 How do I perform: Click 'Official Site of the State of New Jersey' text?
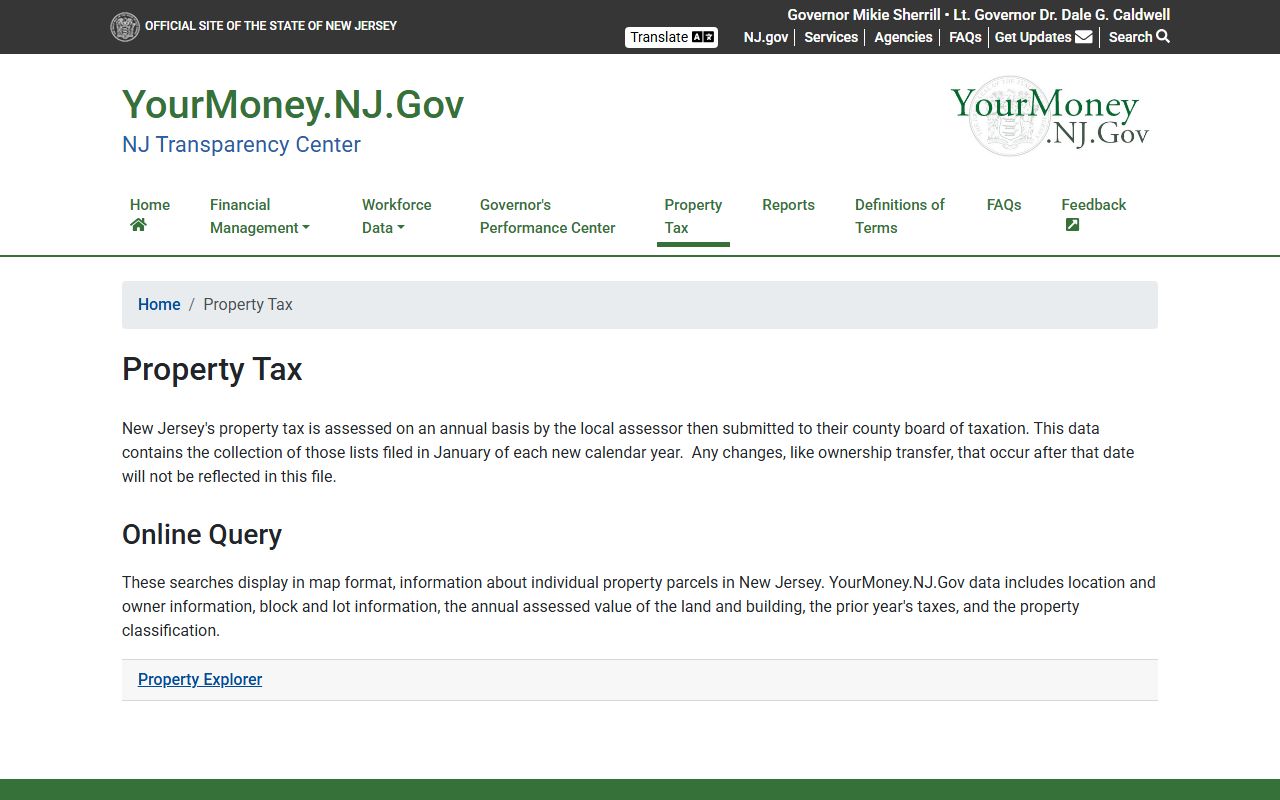tap(271, 26)
